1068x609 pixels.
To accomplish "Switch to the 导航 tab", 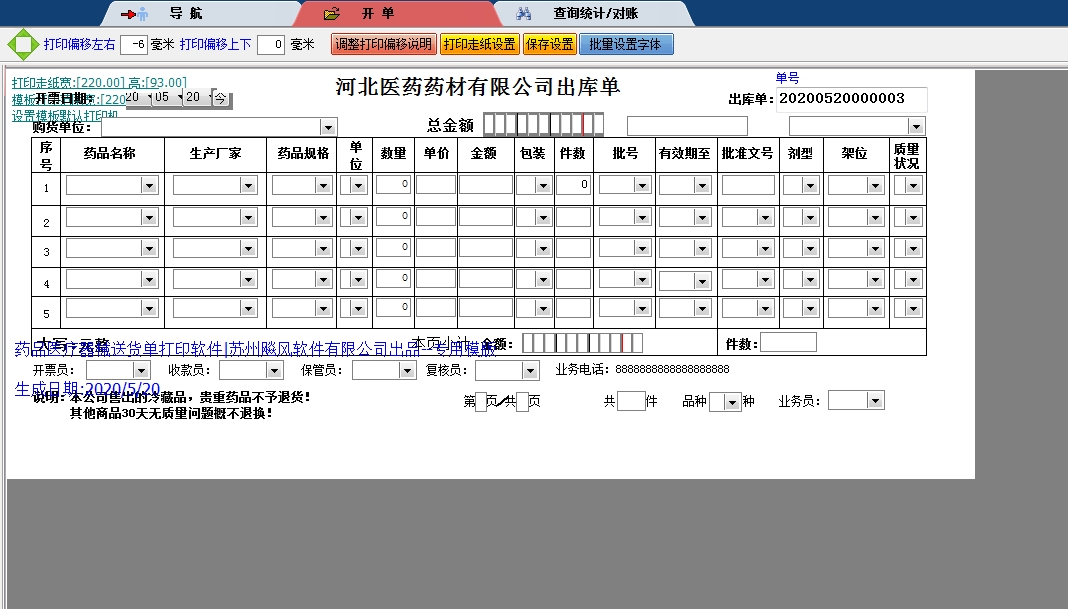I will pyautogui.click(x=158, y=14).
